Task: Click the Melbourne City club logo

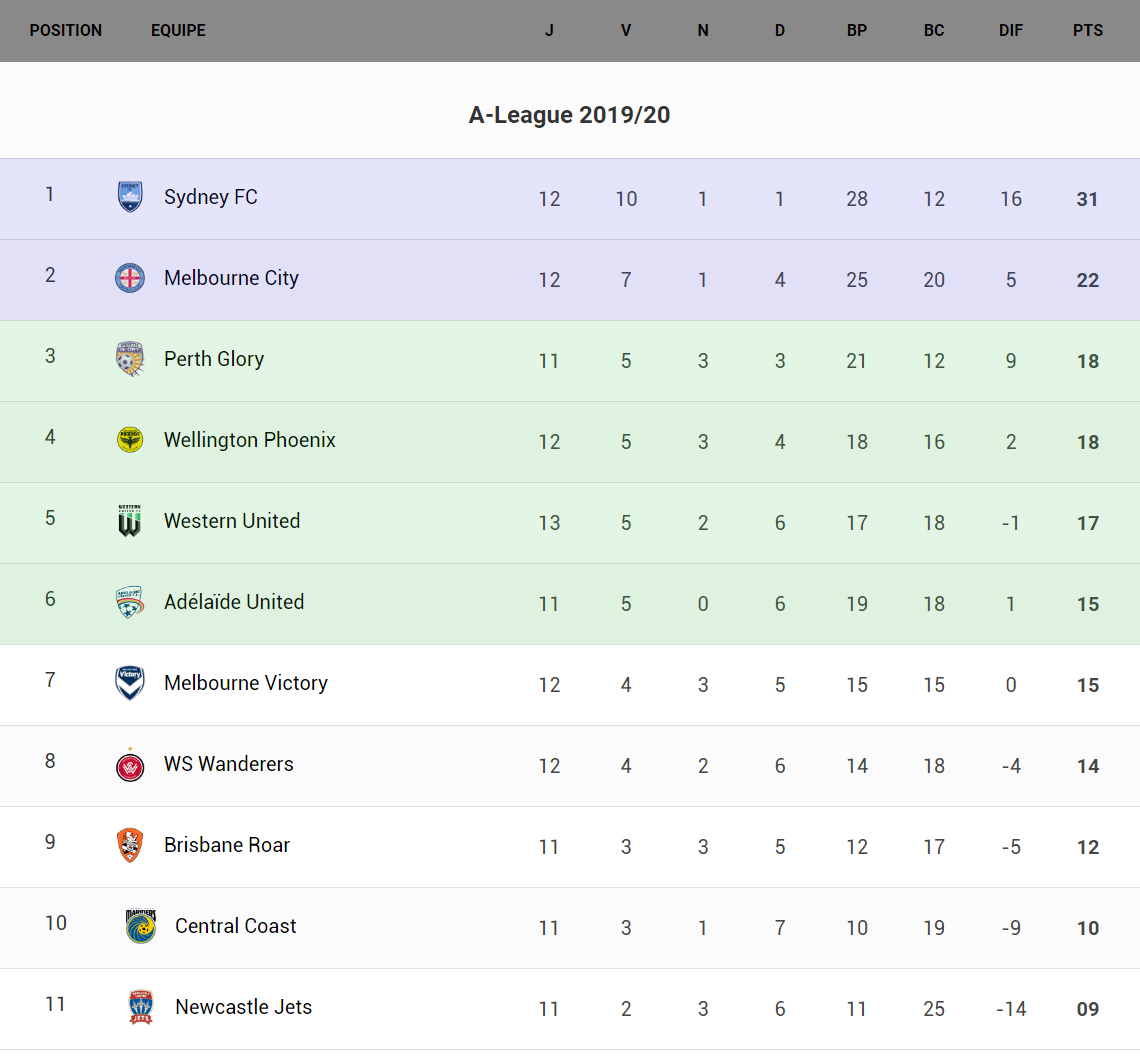Action: [130, 278]
